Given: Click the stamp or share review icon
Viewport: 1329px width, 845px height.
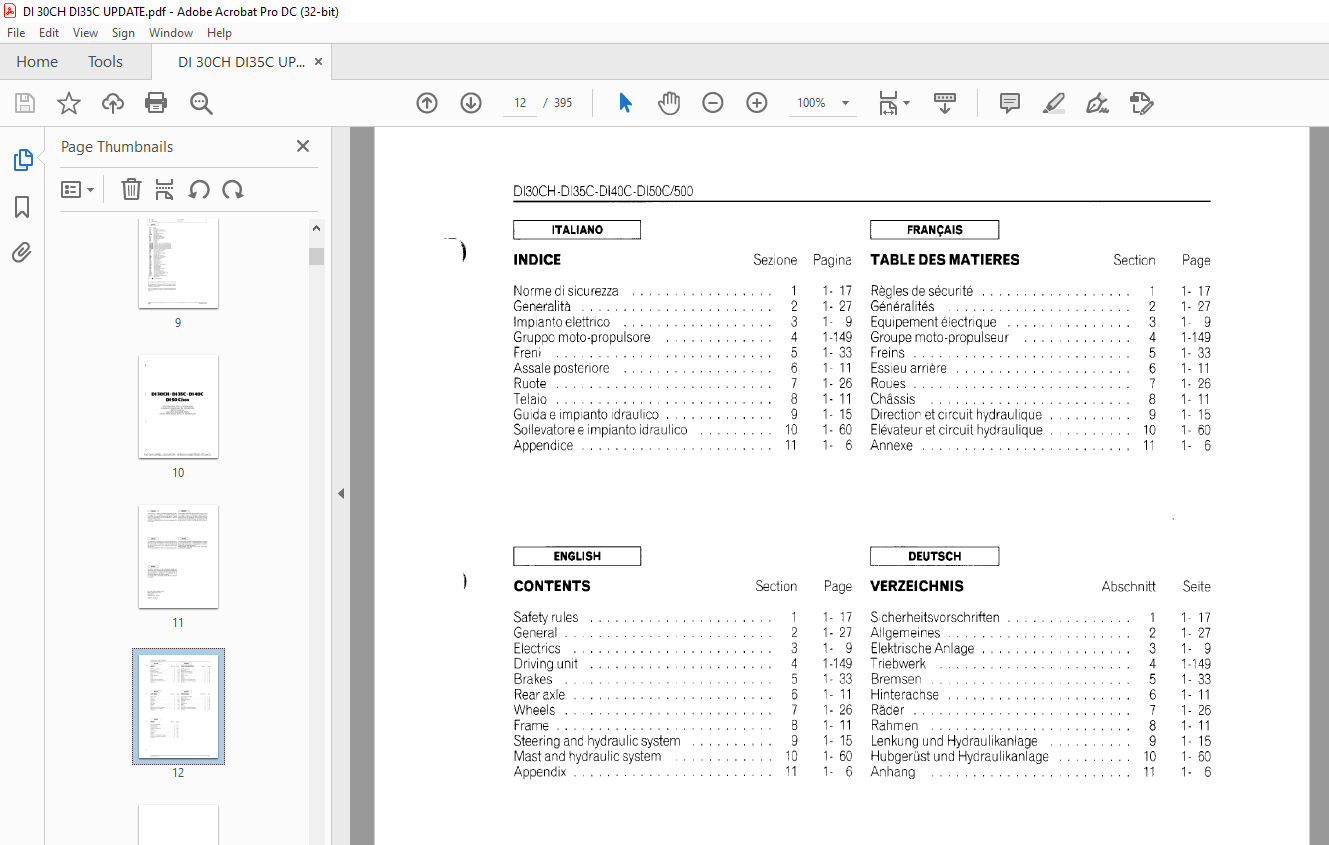Looking at the screenshot, I should coord(1141,103).
